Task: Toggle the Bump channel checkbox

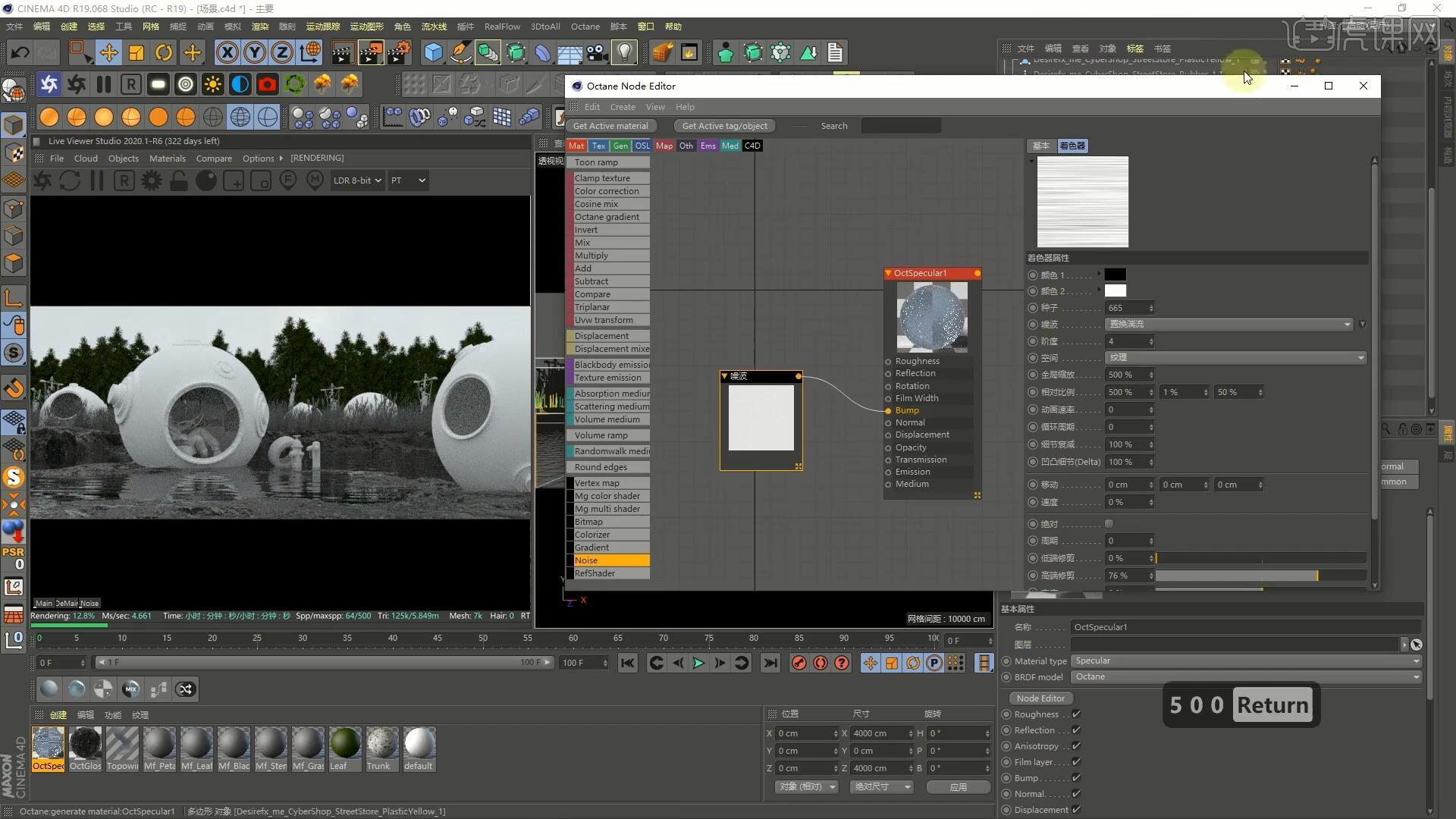Action: (x=1076, y=778)
